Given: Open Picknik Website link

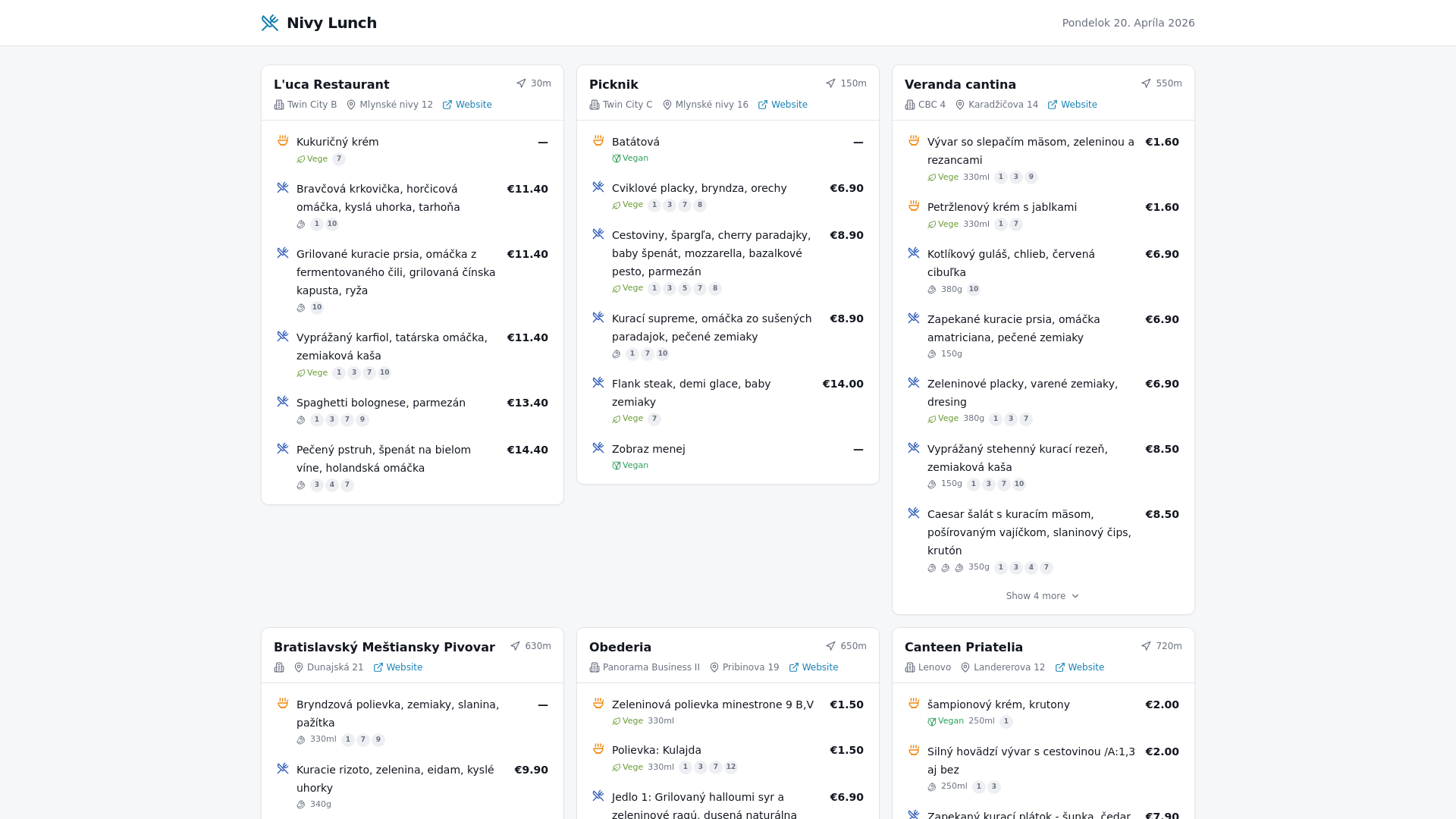Looking at the screenshot, I should 783,105.
